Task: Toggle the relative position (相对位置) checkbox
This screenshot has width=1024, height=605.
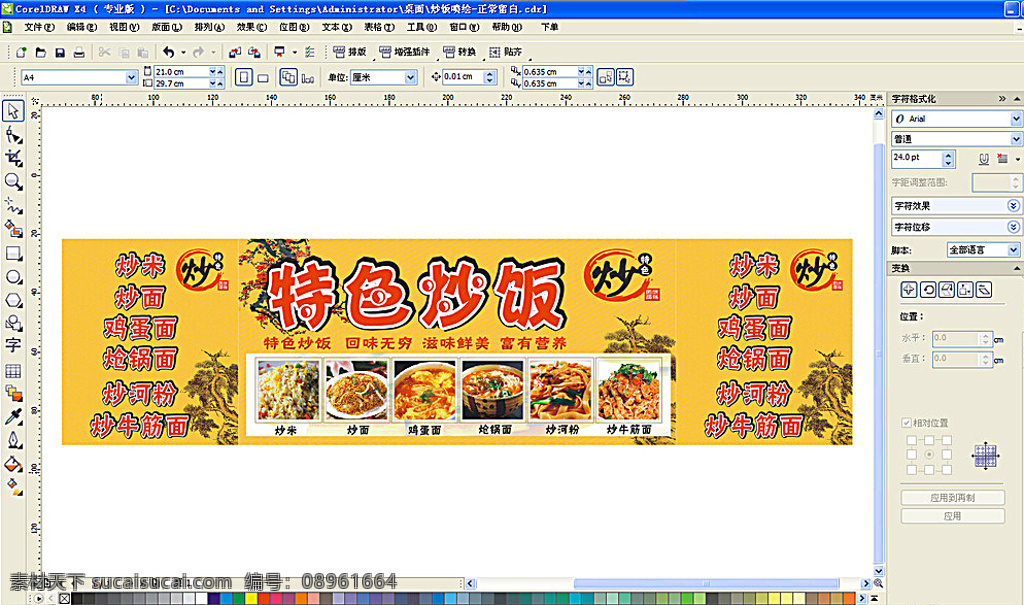Action: tap(906, 423)
